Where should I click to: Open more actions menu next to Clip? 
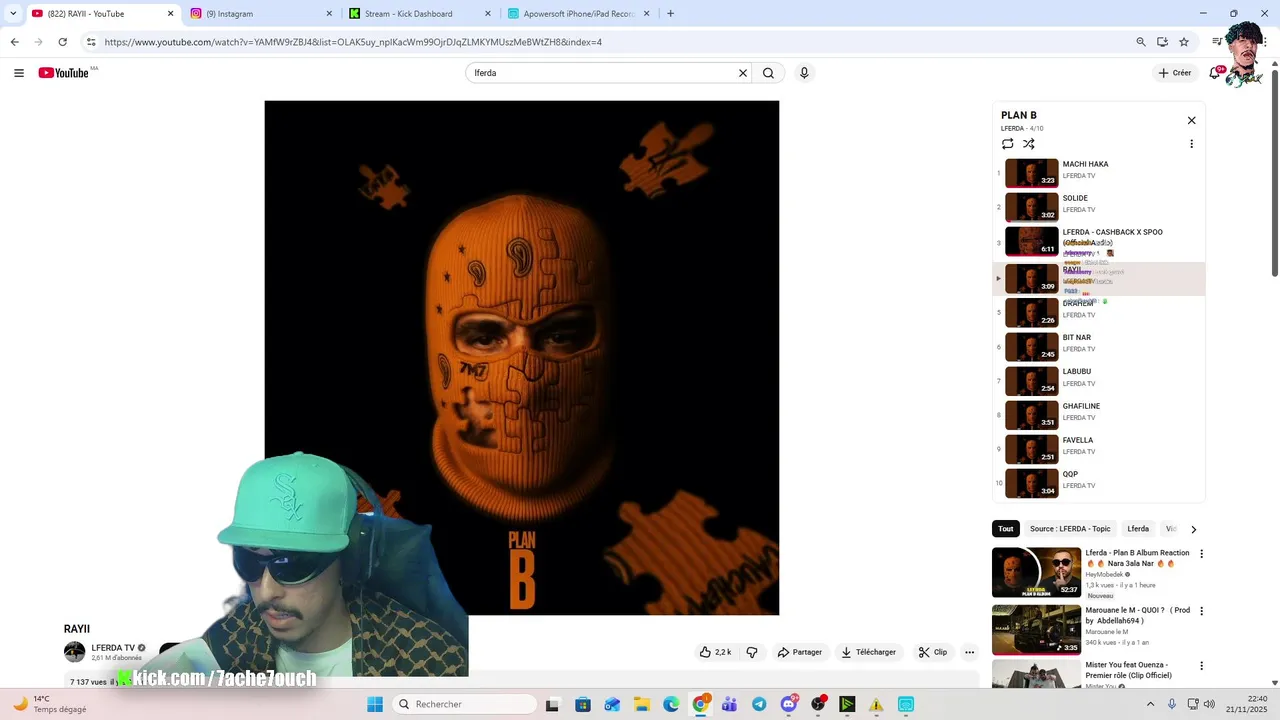coord(969,652)
